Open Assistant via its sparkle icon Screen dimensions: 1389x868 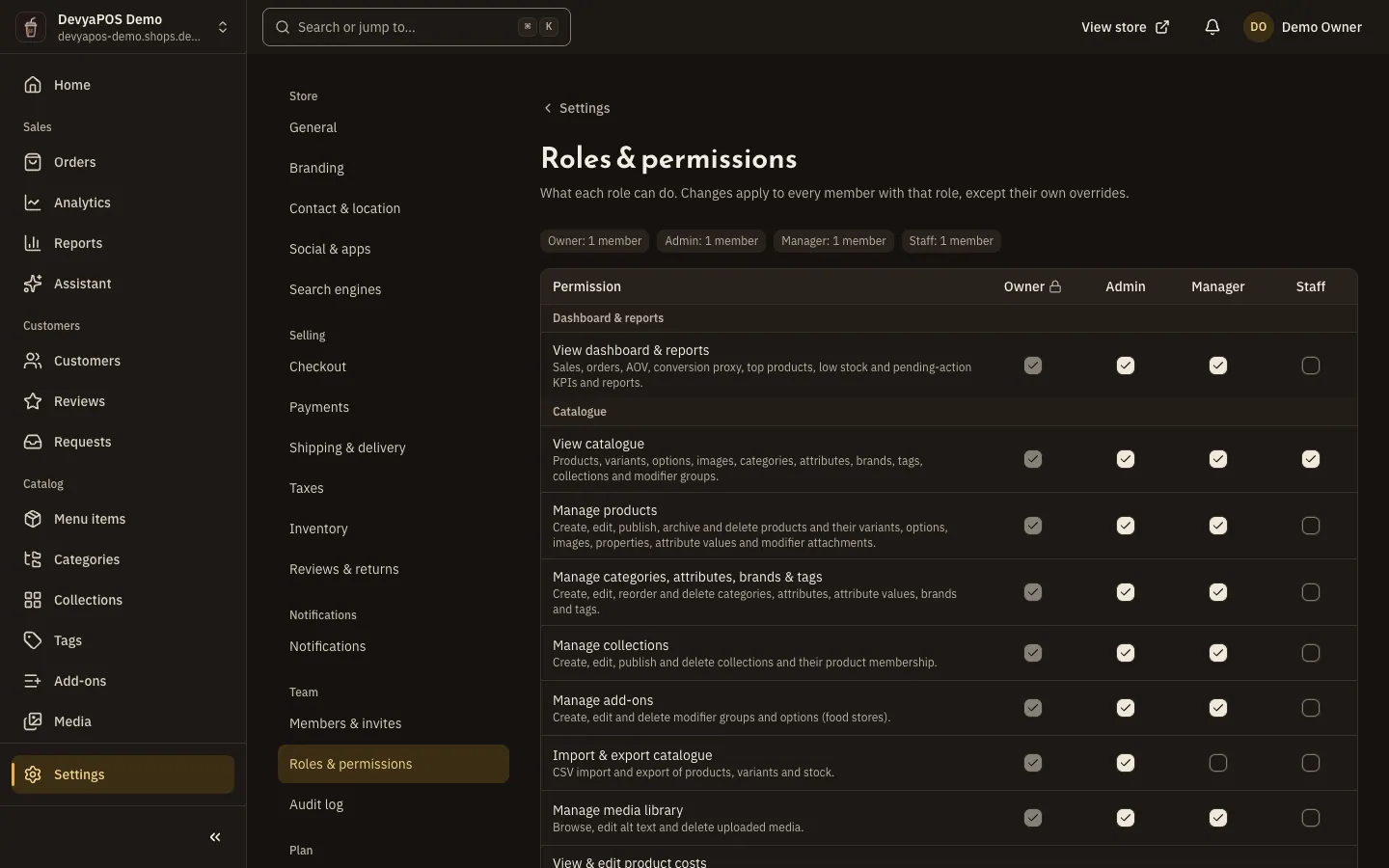pos(33,284)
